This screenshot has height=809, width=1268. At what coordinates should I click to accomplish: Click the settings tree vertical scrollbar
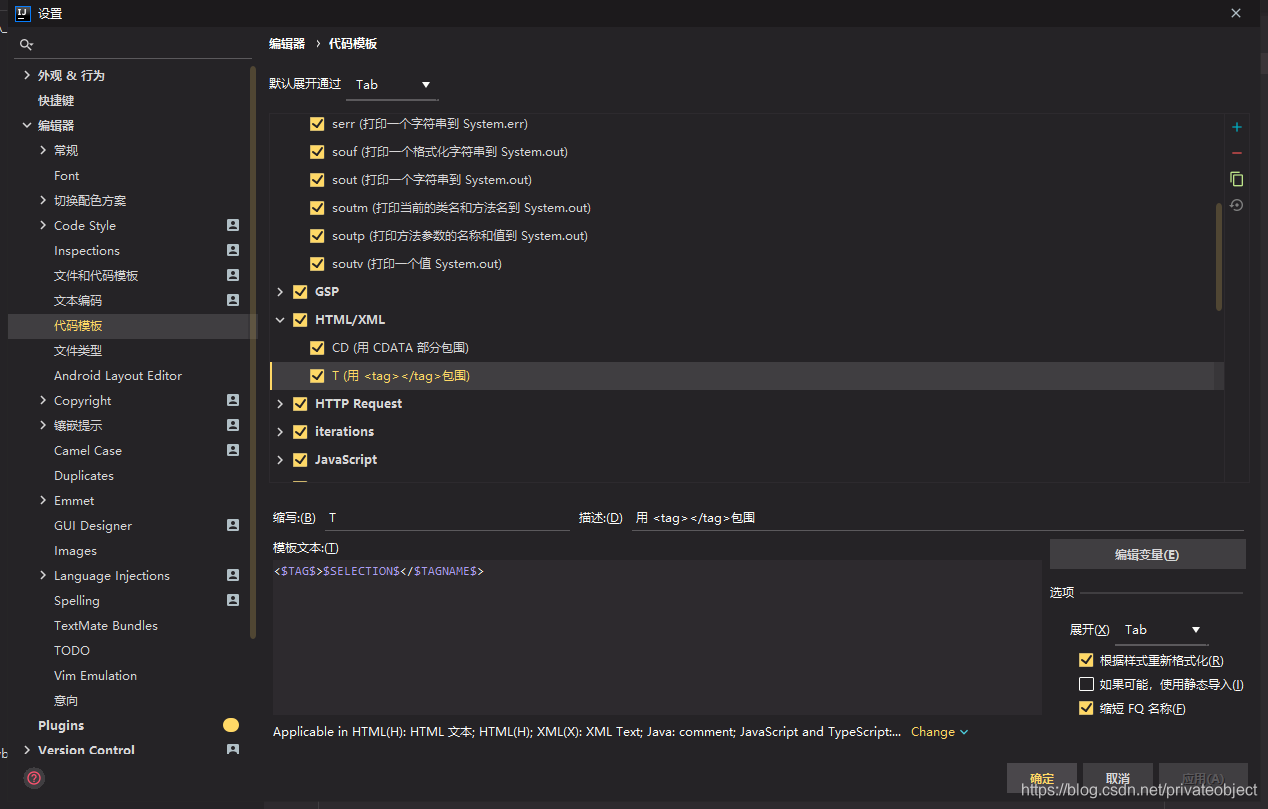[253, 350]
